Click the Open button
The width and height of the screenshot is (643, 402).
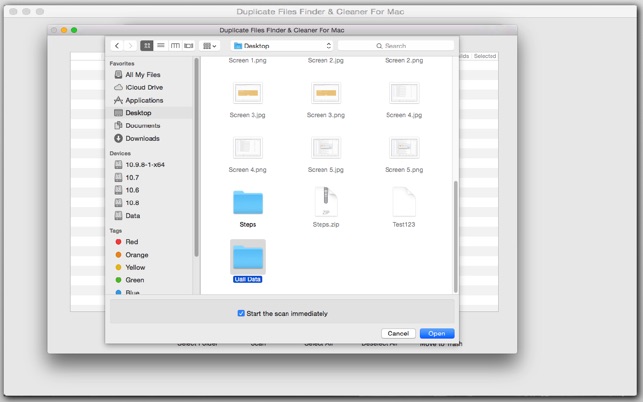[x=437, y=333]
